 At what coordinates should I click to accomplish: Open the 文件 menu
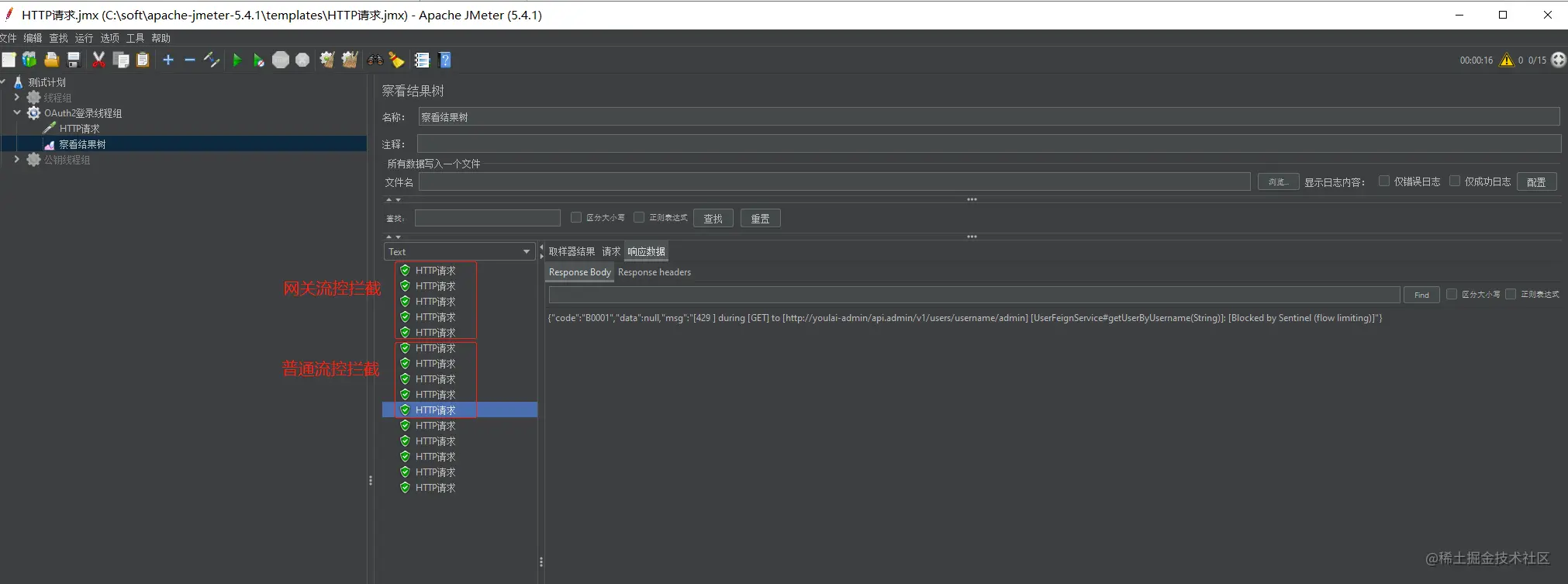point(8,38)
